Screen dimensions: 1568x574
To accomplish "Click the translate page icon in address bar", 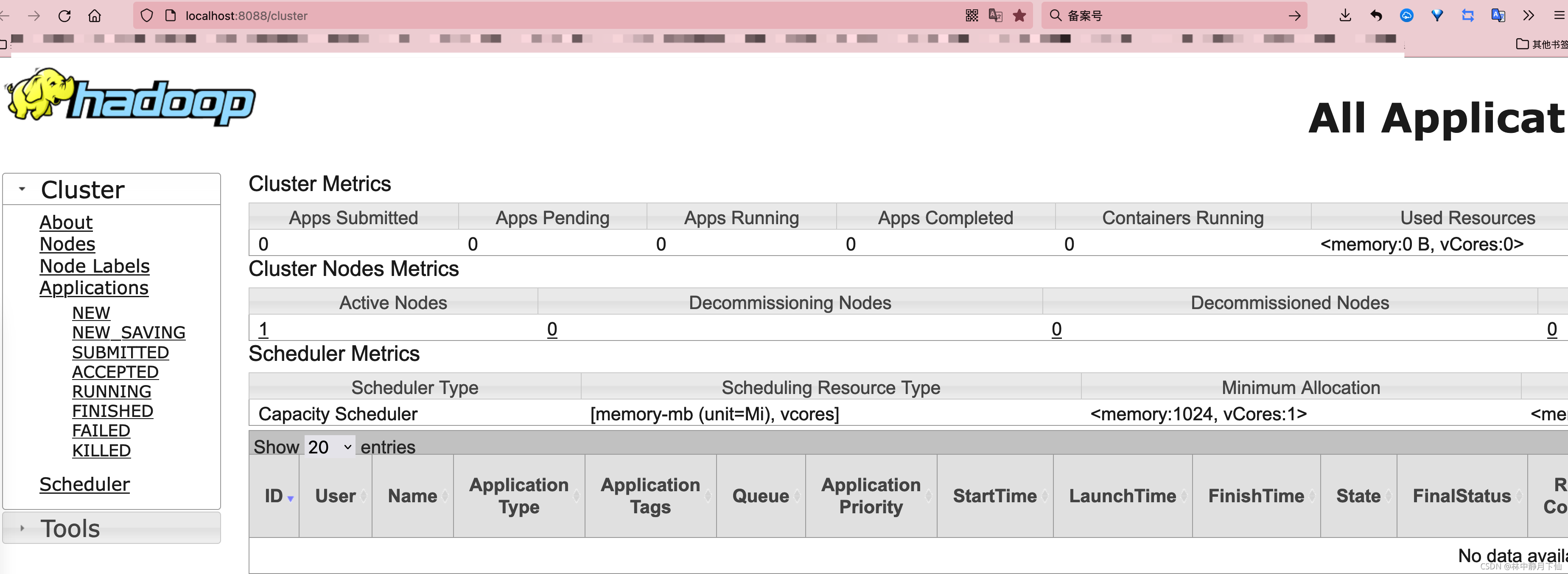I will (x=996, y=16).
